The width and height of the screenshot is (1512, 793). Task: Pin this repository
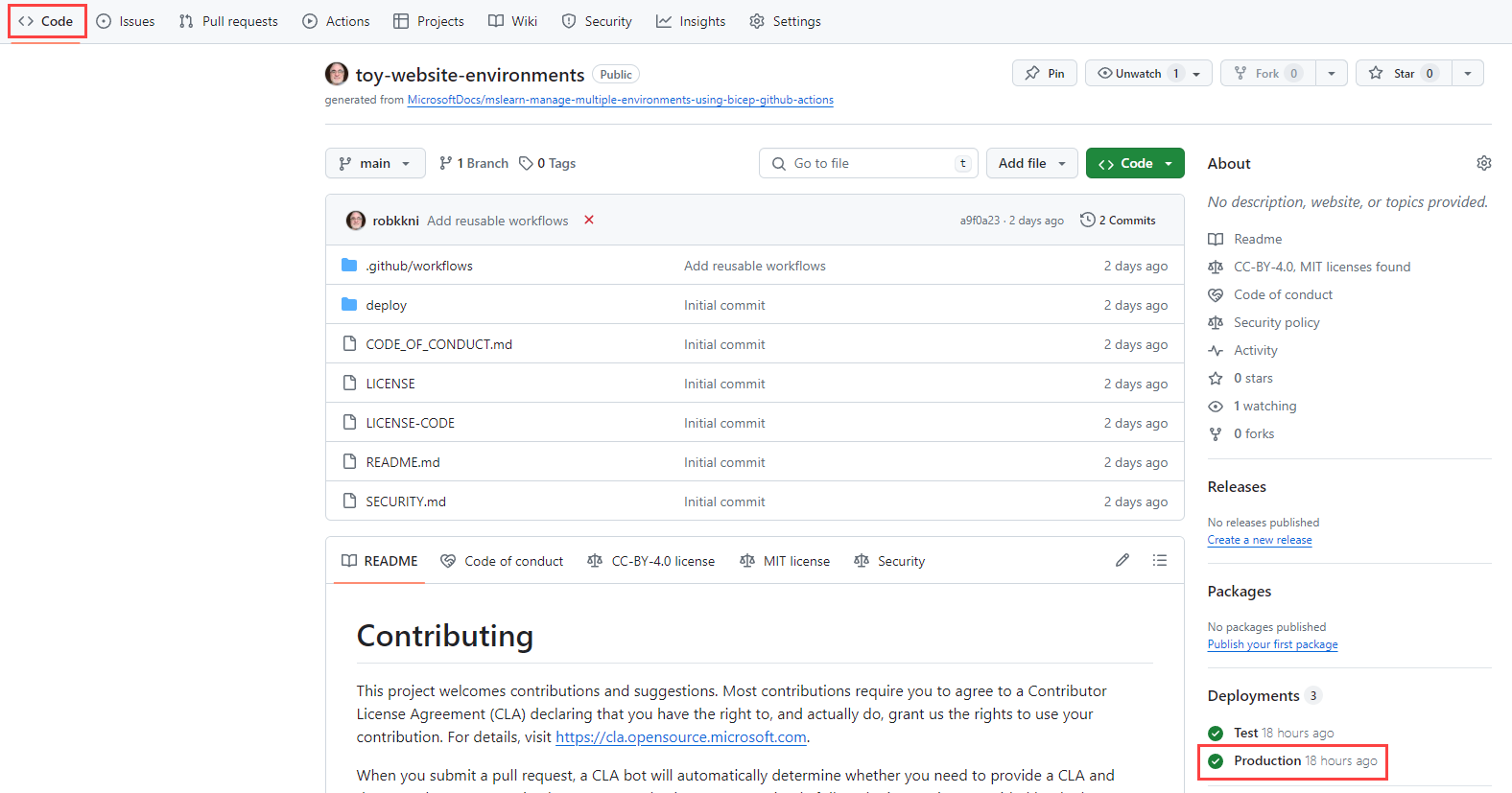click(1045, 73)
